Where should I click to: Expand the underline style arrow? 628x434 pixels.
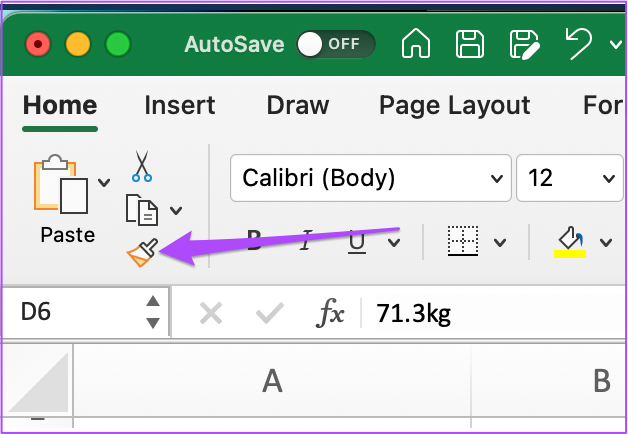(x=394, y=242)
